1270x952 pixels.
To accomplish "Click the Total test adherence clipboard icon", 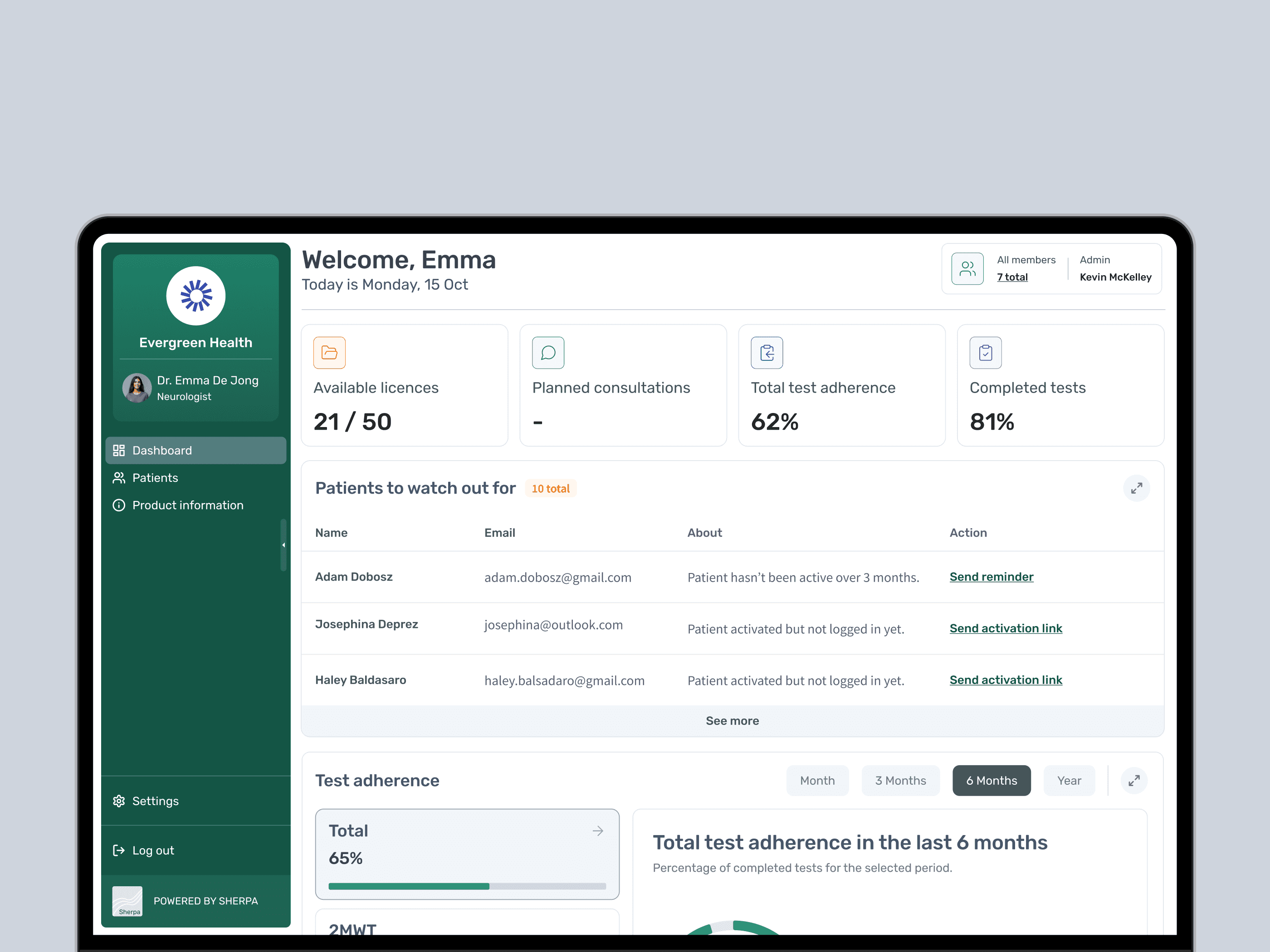I will [767, 352].
